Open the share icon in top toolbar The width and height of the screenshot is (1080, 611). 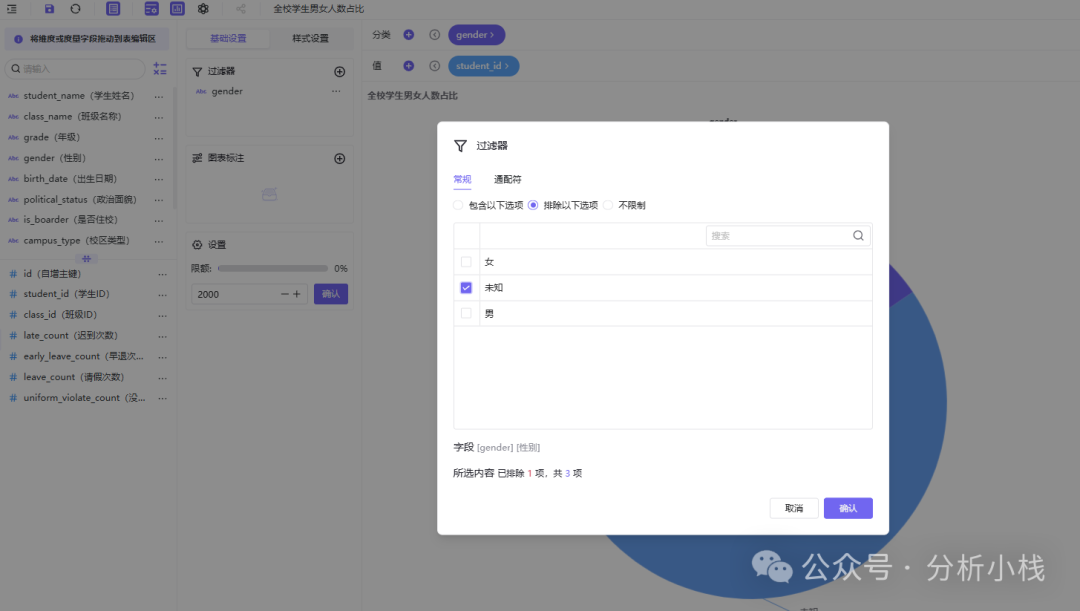click(240, 9)
